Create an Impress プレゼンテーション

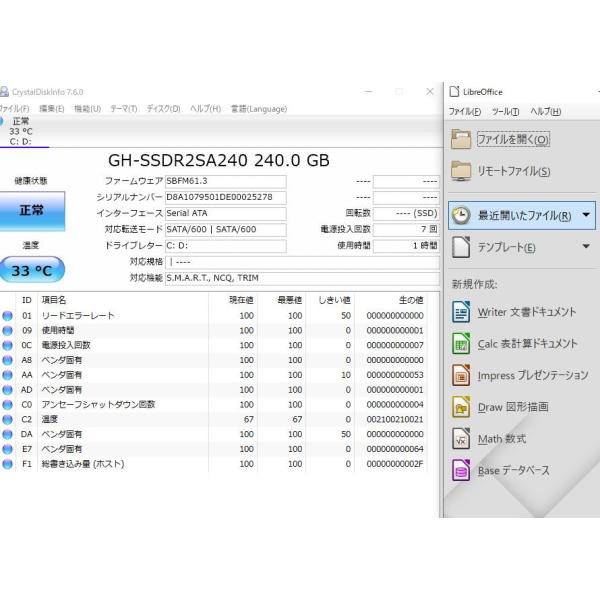click(x=533, y=376)
